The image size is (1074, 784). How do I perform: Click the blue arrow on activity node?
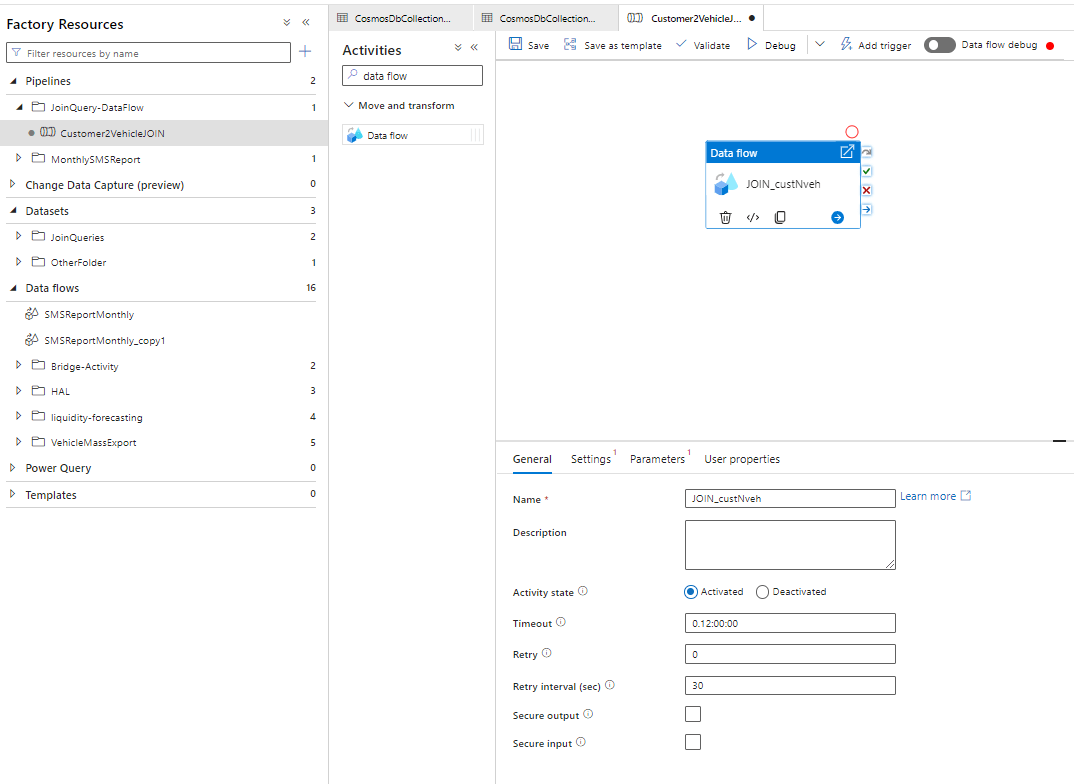click(837, 217)
